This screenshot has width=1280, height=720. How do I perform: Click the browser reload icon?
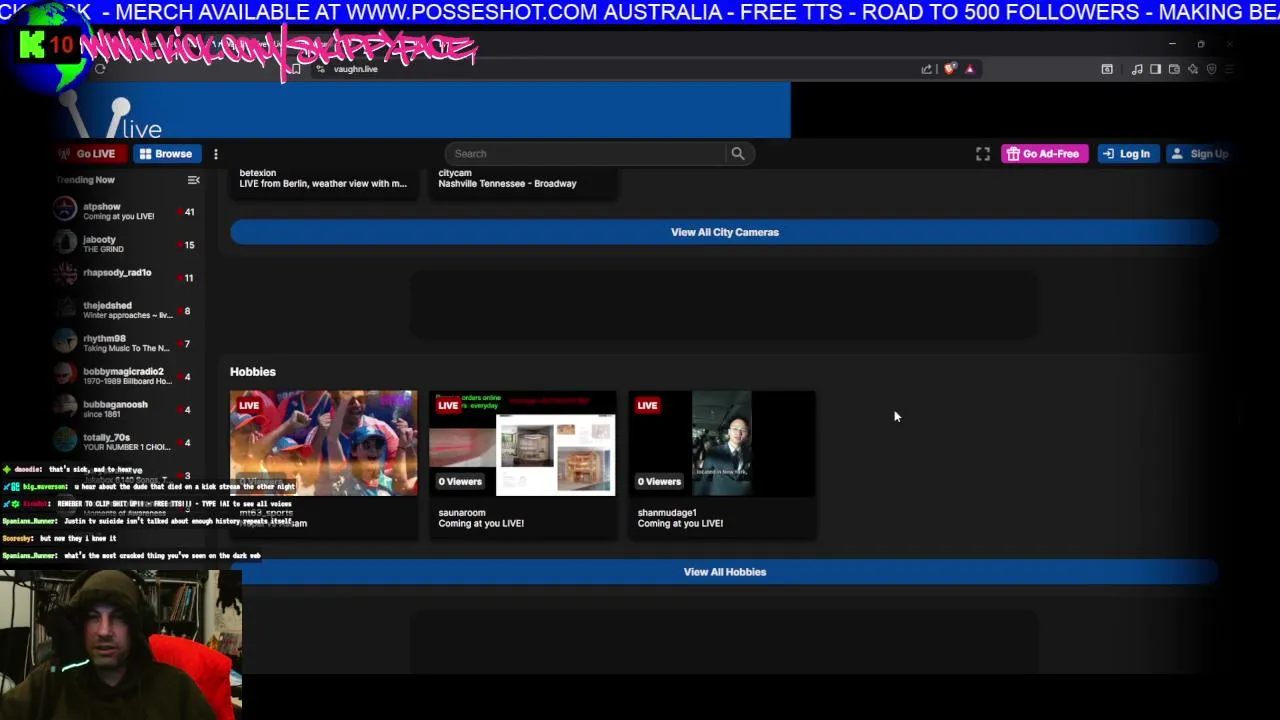(x=100, y=69)
